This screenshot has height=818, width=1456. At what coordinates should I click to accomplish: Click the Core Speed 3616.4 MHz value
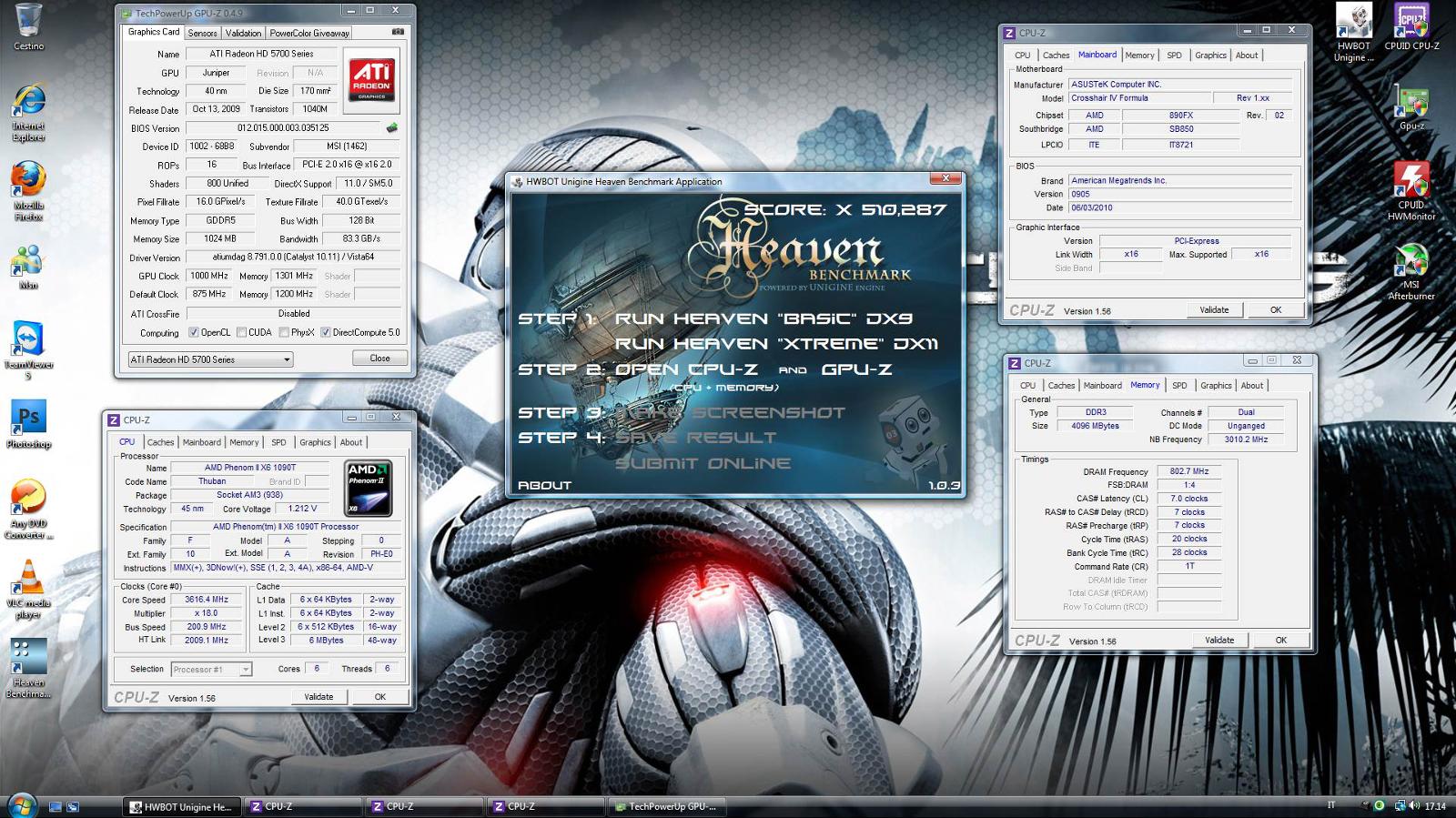point(207,600)
